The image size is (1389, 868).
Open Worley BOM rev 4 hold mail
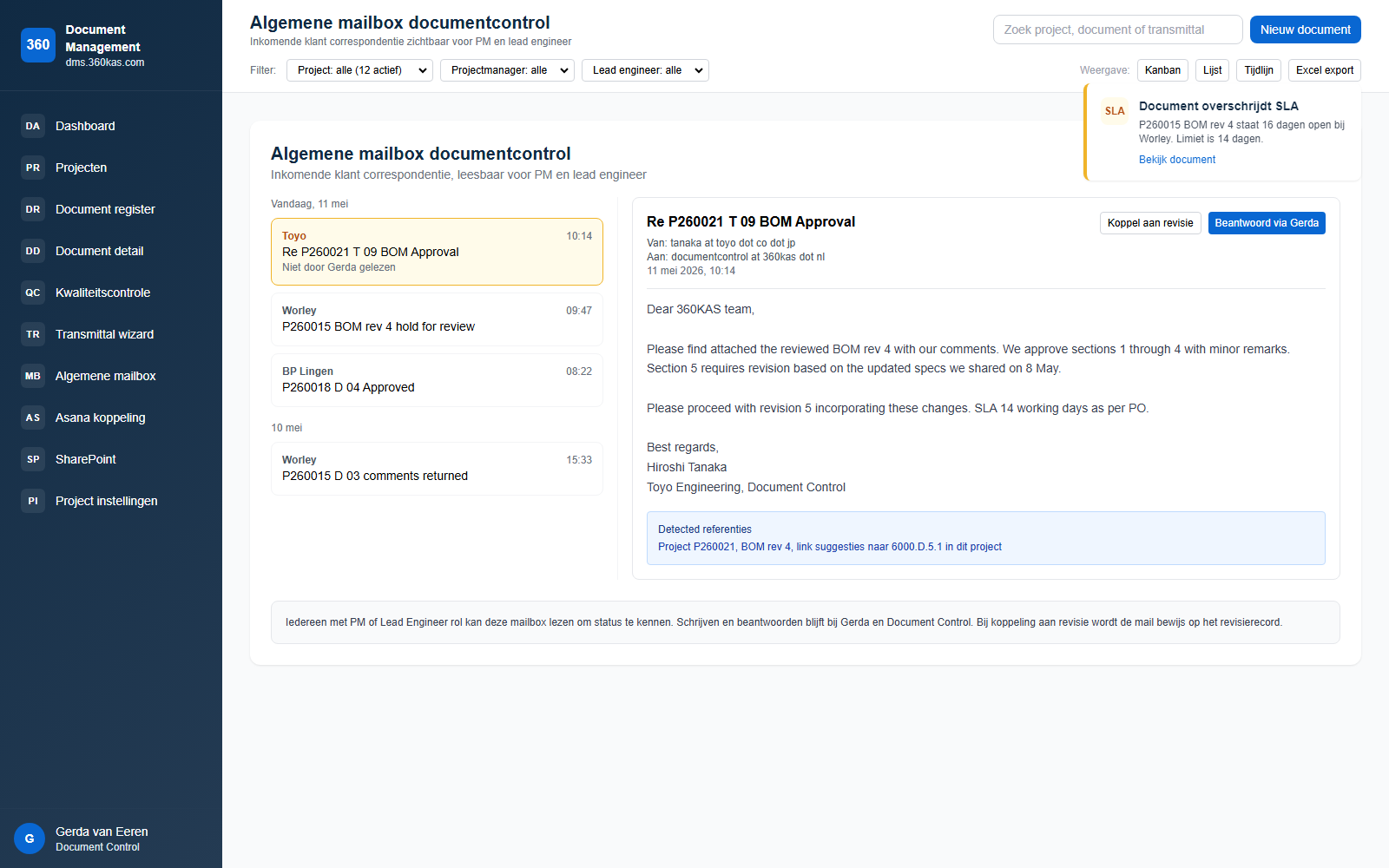click(x=437, y=319)
